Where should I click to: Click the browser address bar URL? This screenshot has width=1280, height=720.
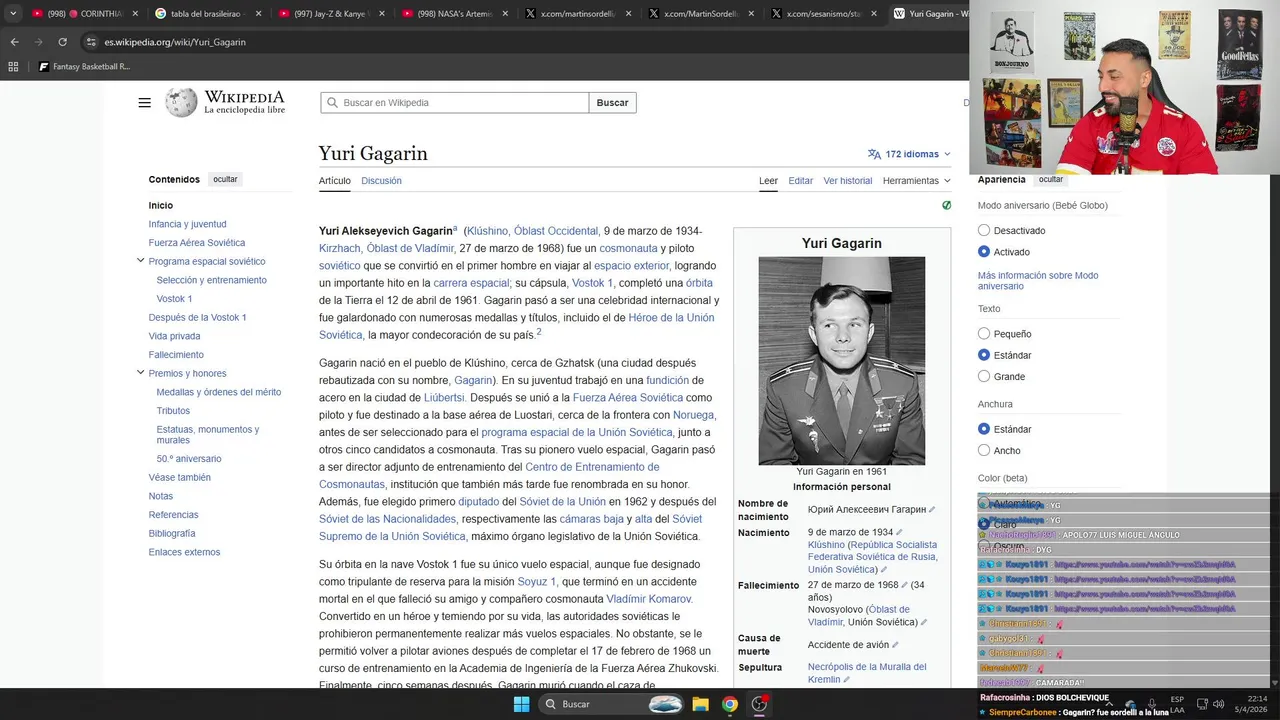point(175,42)
